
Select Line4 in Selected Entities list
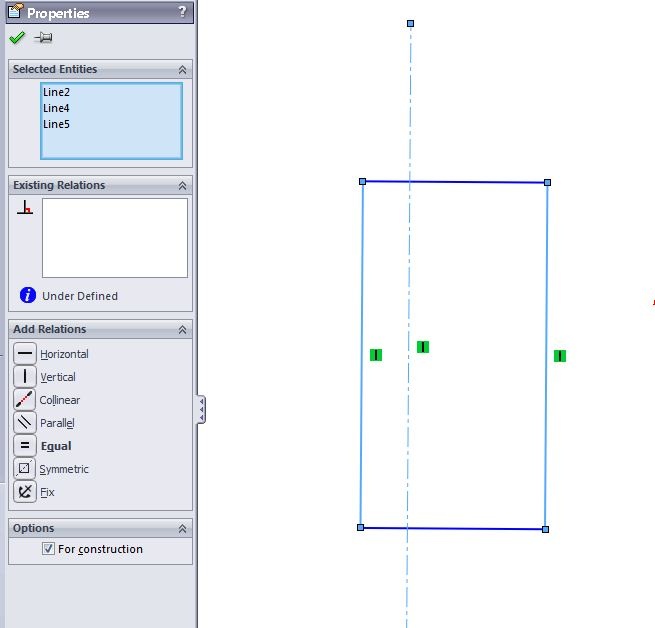[56, 108]
